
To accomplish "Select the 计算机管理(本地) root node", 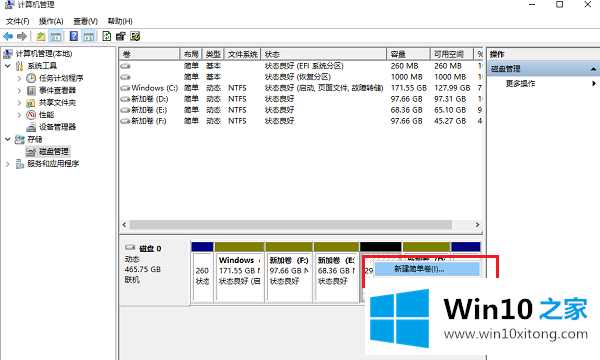I will coord(44,54).
